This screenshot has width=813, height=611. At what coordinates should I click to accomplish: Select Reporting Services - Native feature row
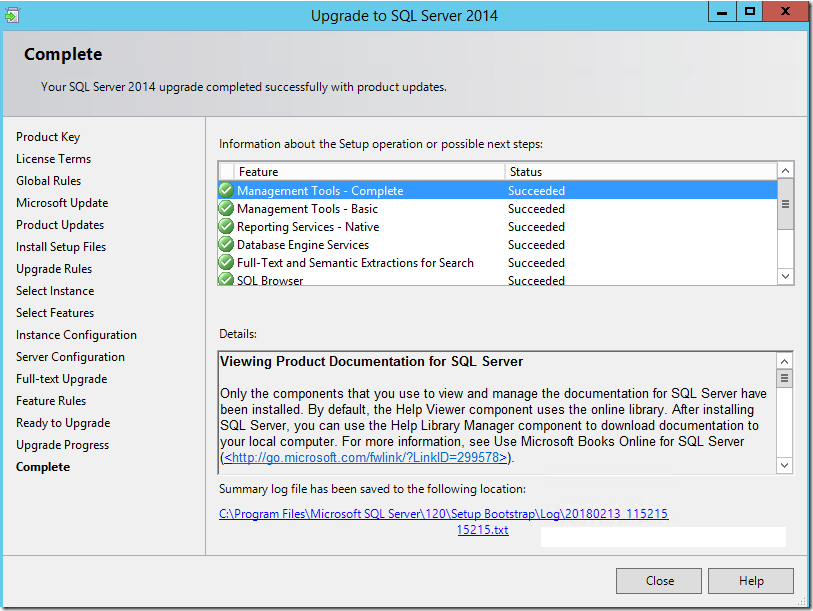[498, 227]
